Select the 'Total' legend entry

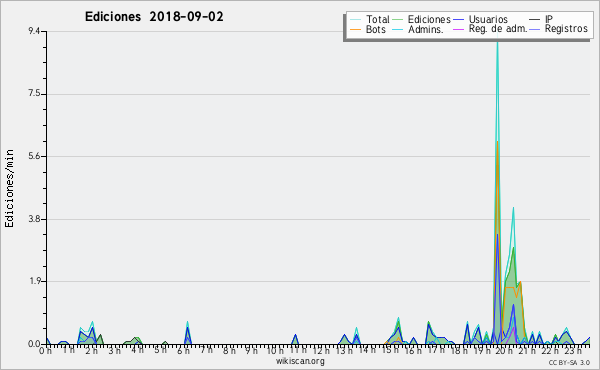(x=370, y=19)
